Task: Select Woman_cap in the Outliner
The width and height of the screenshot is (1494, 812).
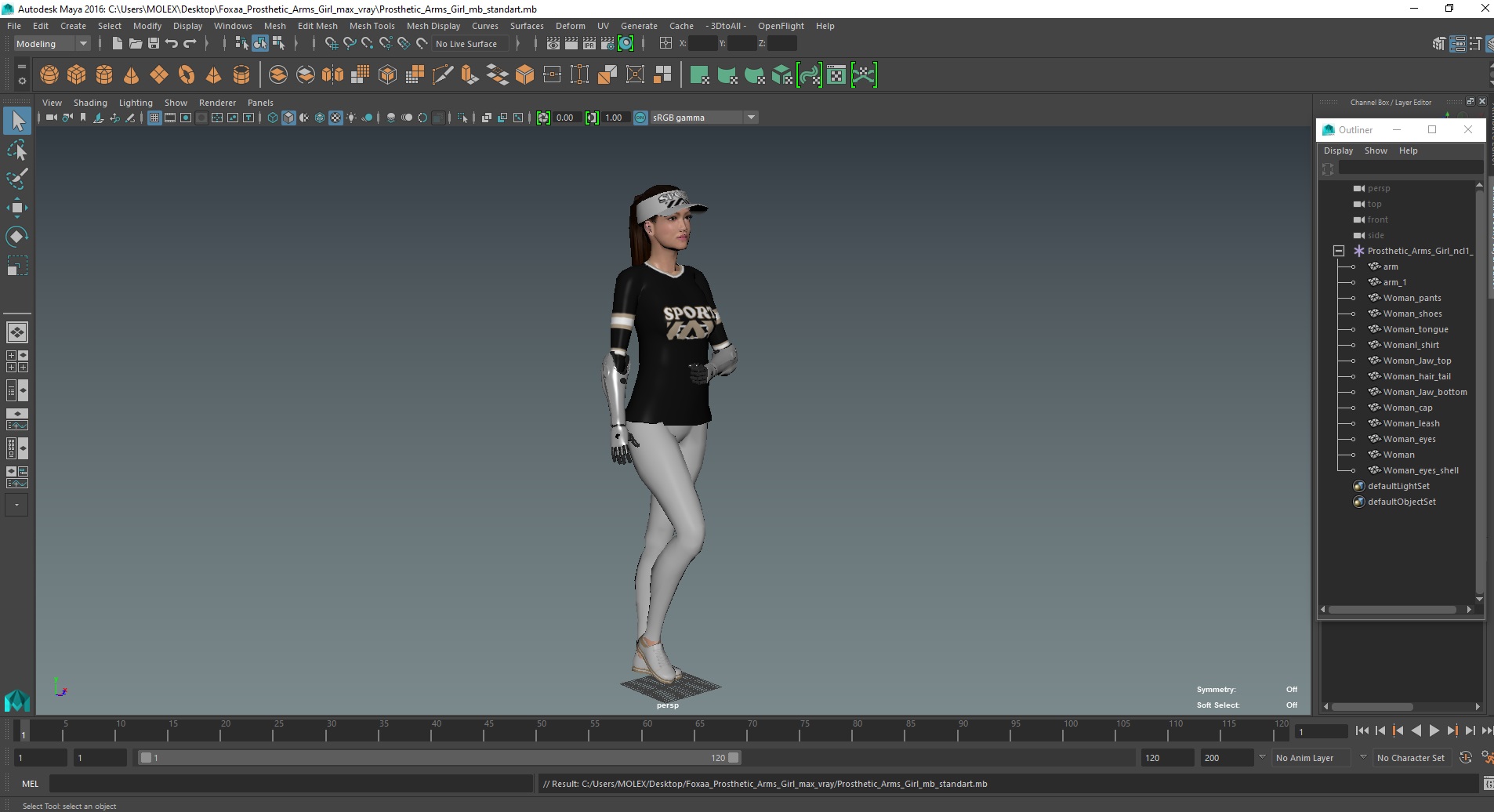Action: click(x=1407, y=408)
